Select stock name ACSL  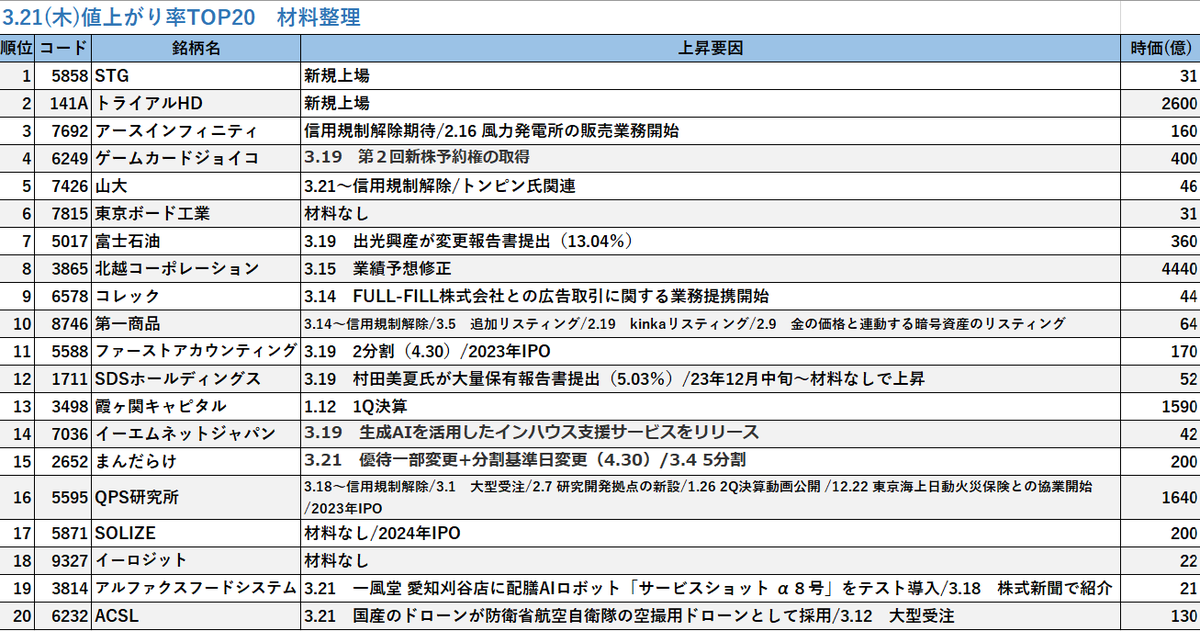click(196, 615)
